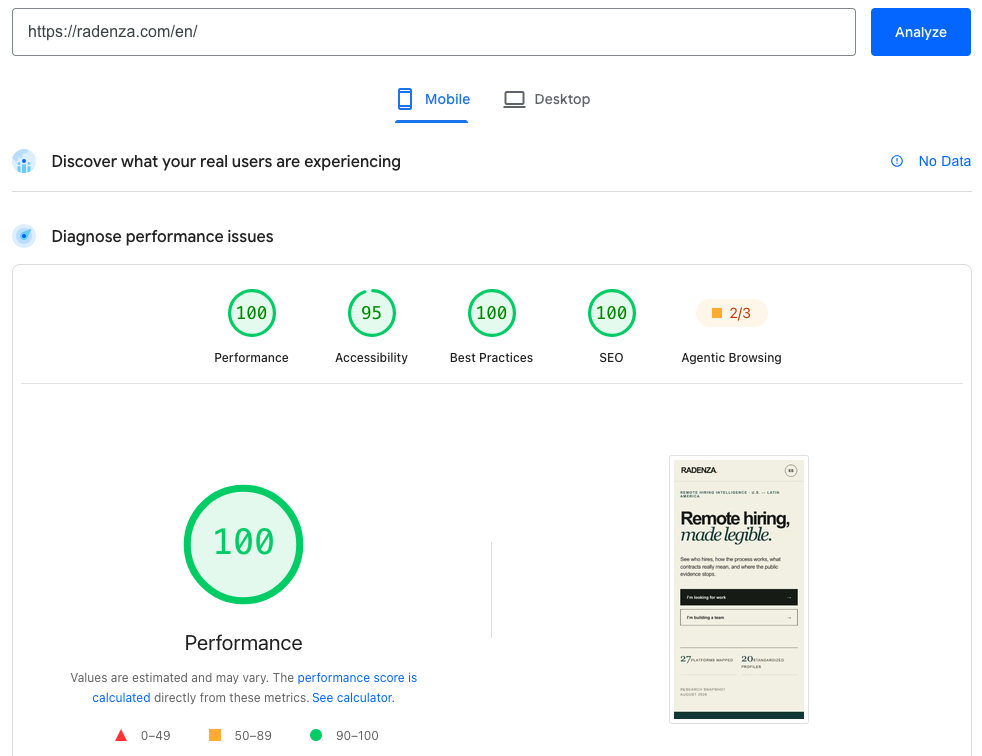
Task: Open the See calculator link
Action: pos(353,698)
